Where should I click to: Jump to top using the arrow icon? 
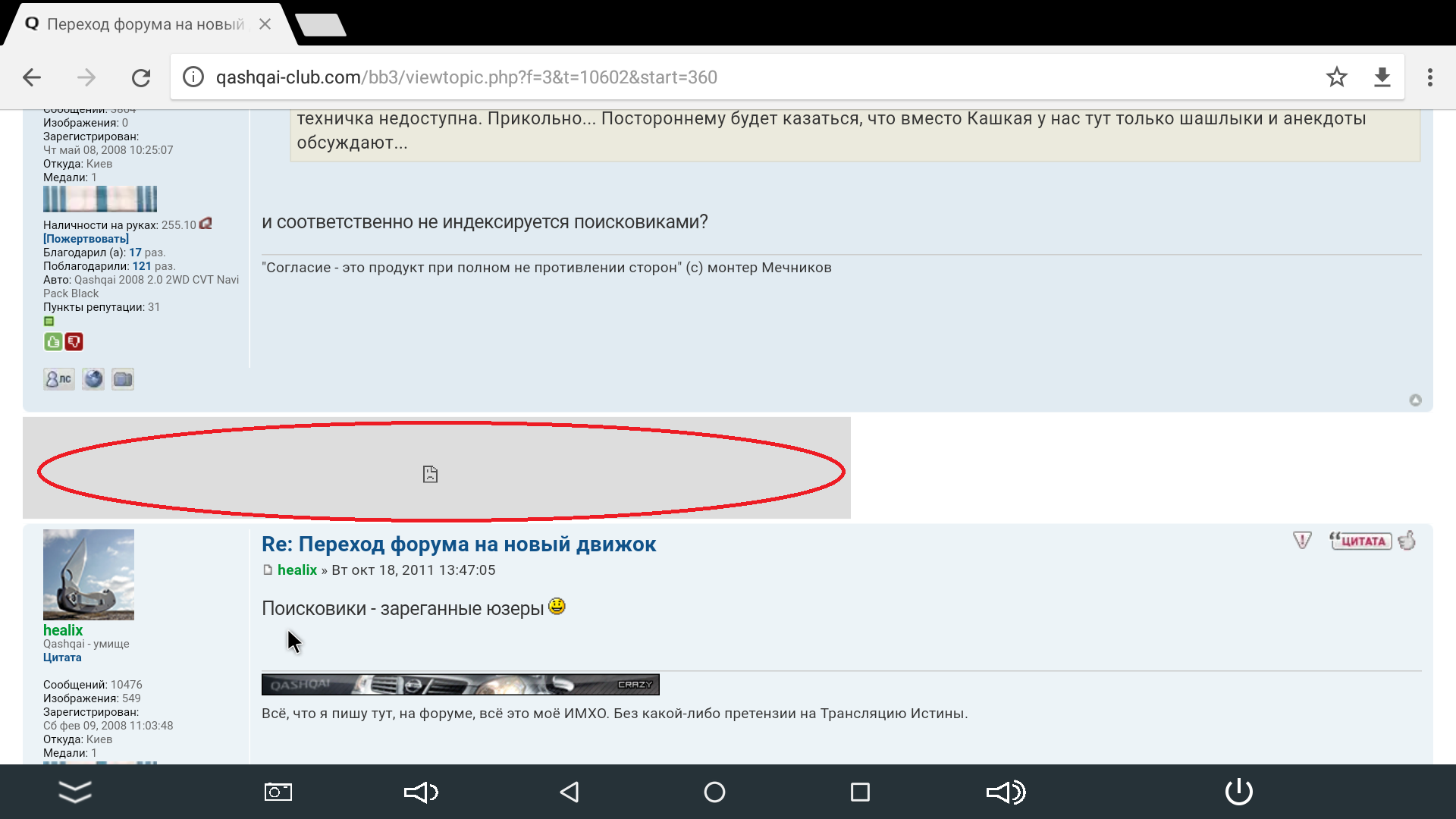tap(1415, 400)
